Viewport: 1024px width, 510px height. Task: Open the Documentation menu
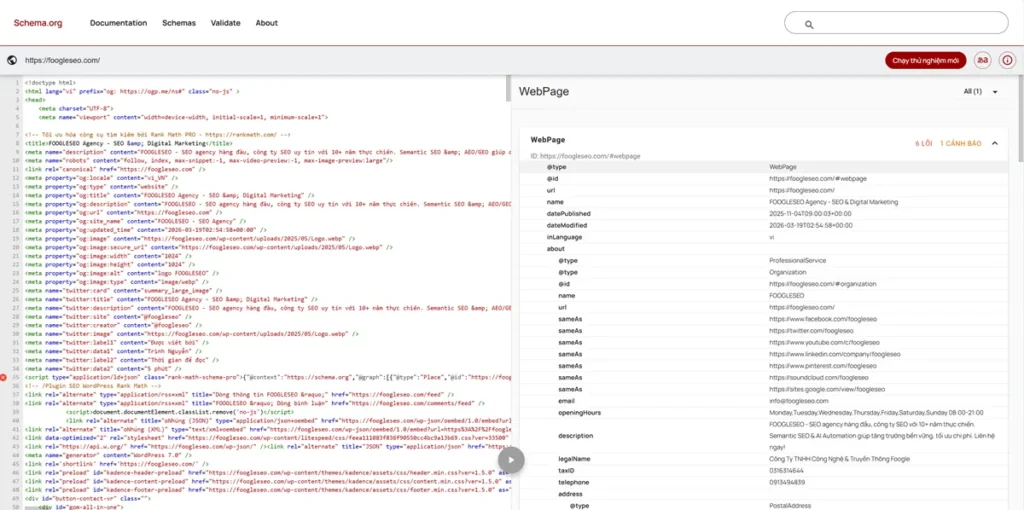pos(118,23)
